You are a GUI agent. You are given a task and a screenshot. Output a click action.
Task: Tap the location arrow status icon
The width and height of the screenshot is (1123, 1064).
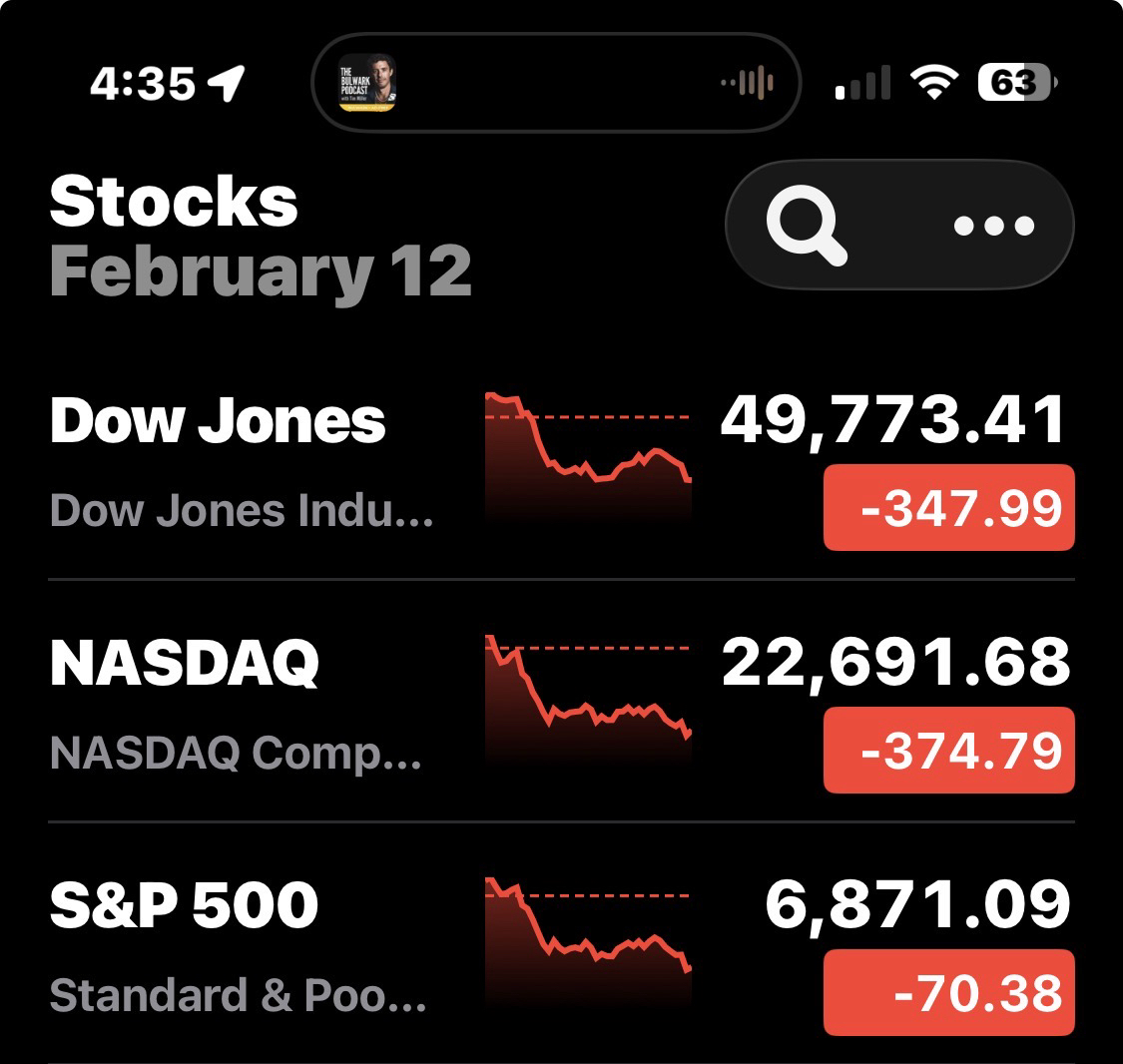227,84
